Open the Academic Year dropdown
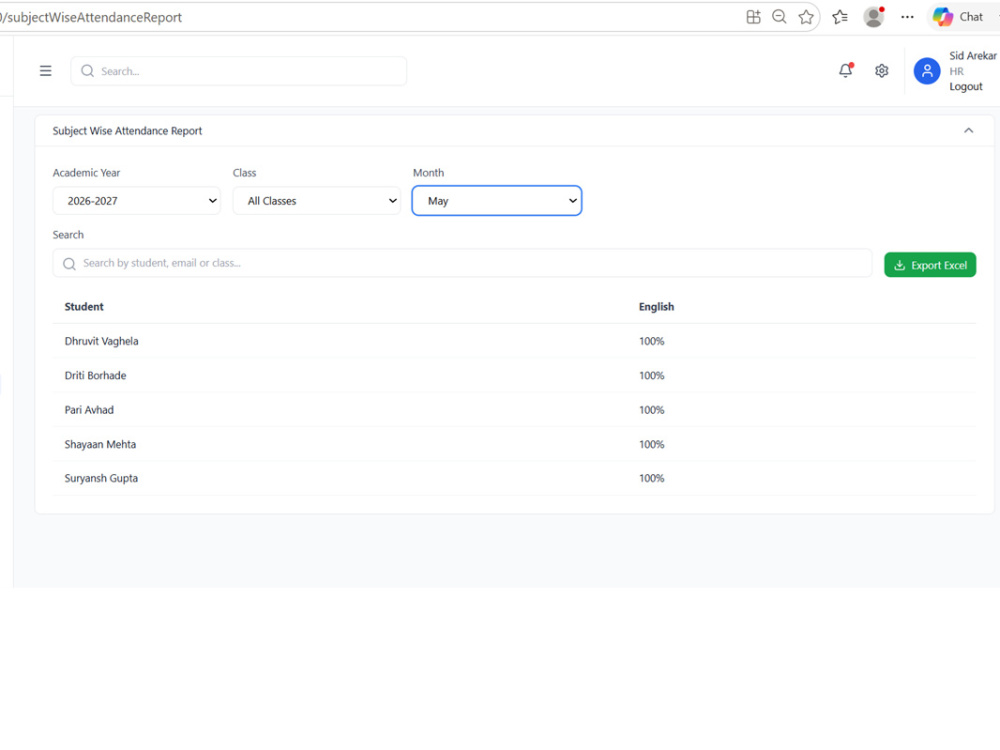Screen dimensions: 1000x750 pos(136,201)
